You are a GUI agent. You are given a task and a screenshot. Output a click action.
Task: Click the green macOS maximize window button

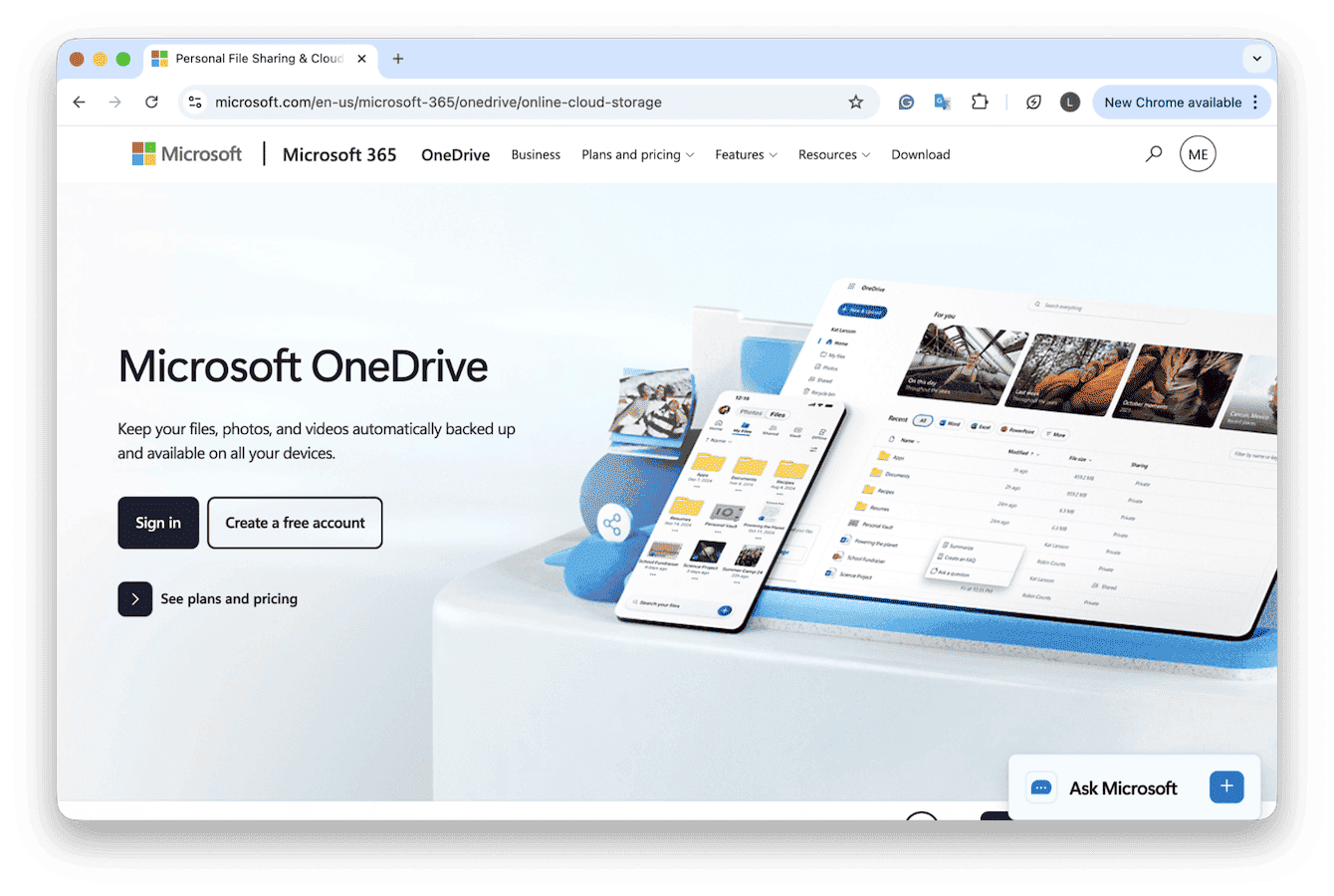click(x=123, y=59)
